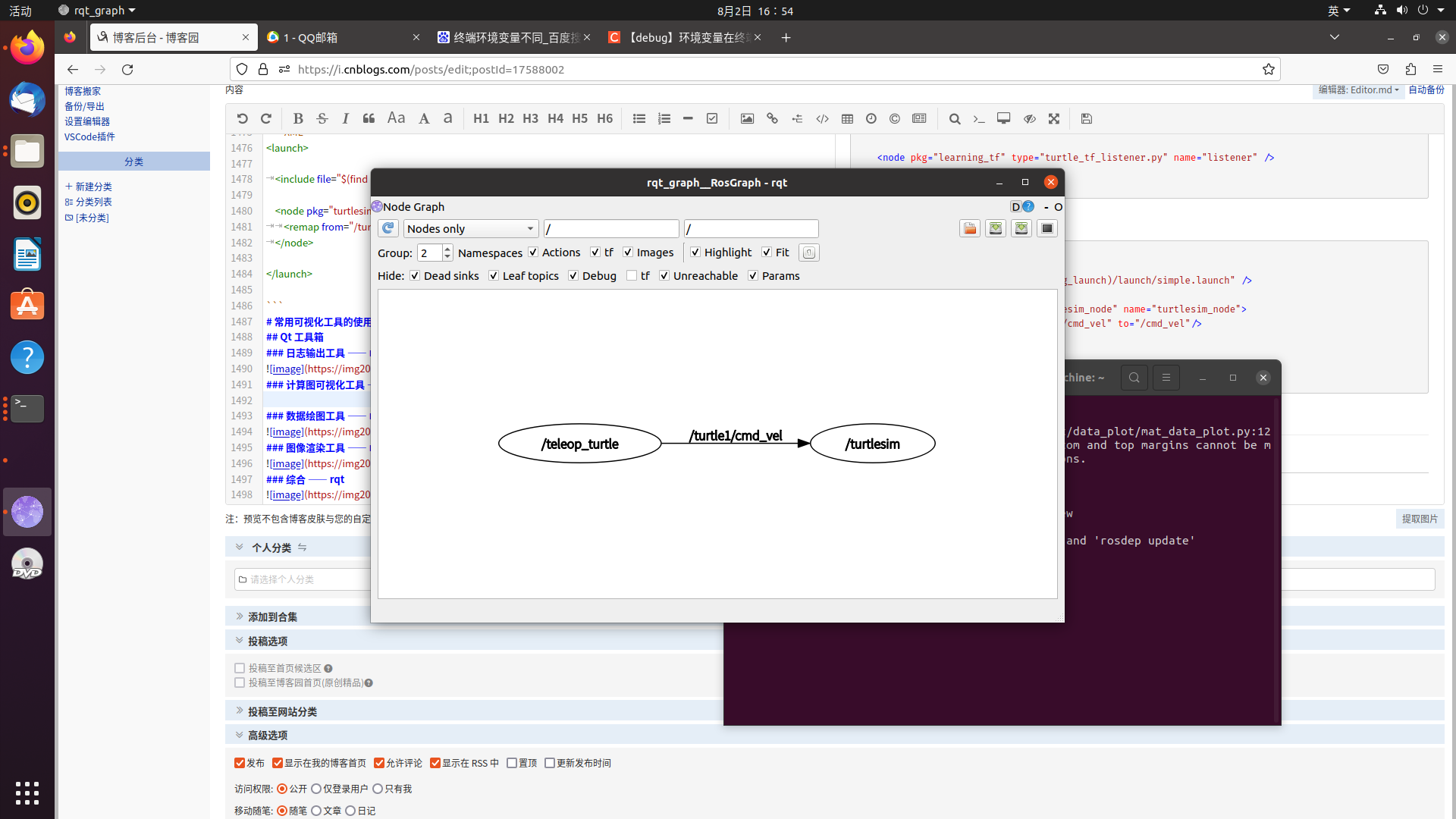1456x819 pixels.
Task: Open the Editor.md editor selector dropdown
Action: 1357,89
